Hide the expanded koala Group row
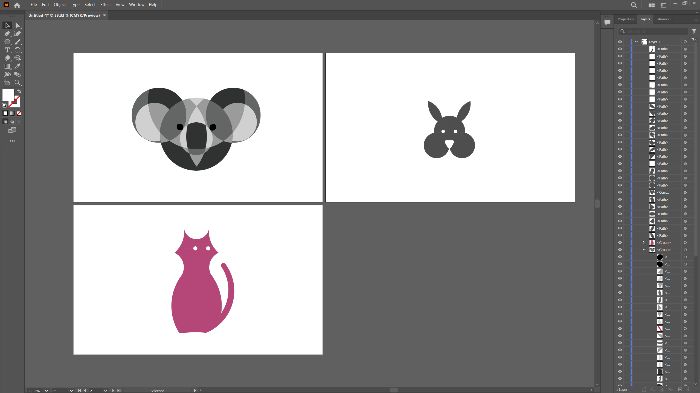The height and width of the screenshot is (393, 700). point(620,250)
